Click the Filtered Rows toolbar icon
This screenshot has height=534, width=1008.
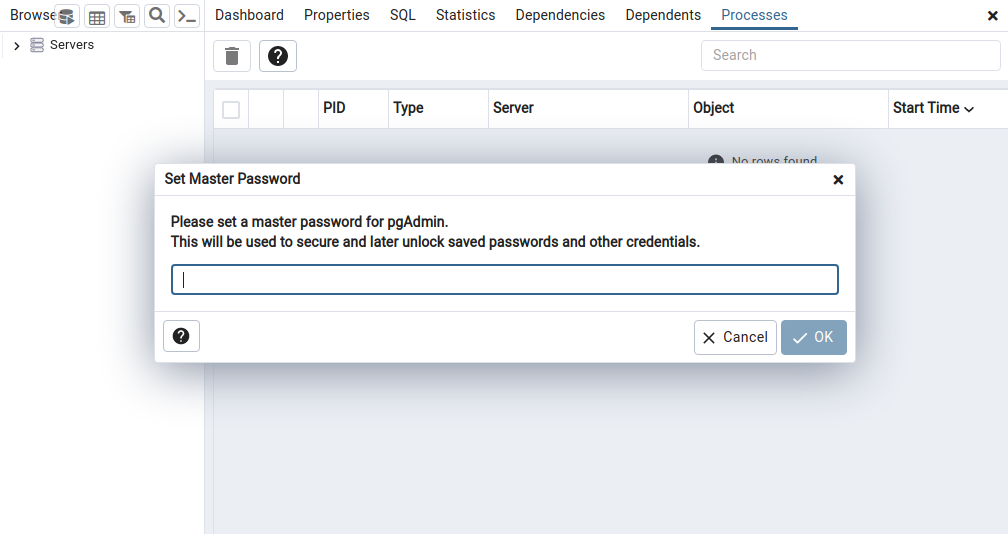coord(127,16)
